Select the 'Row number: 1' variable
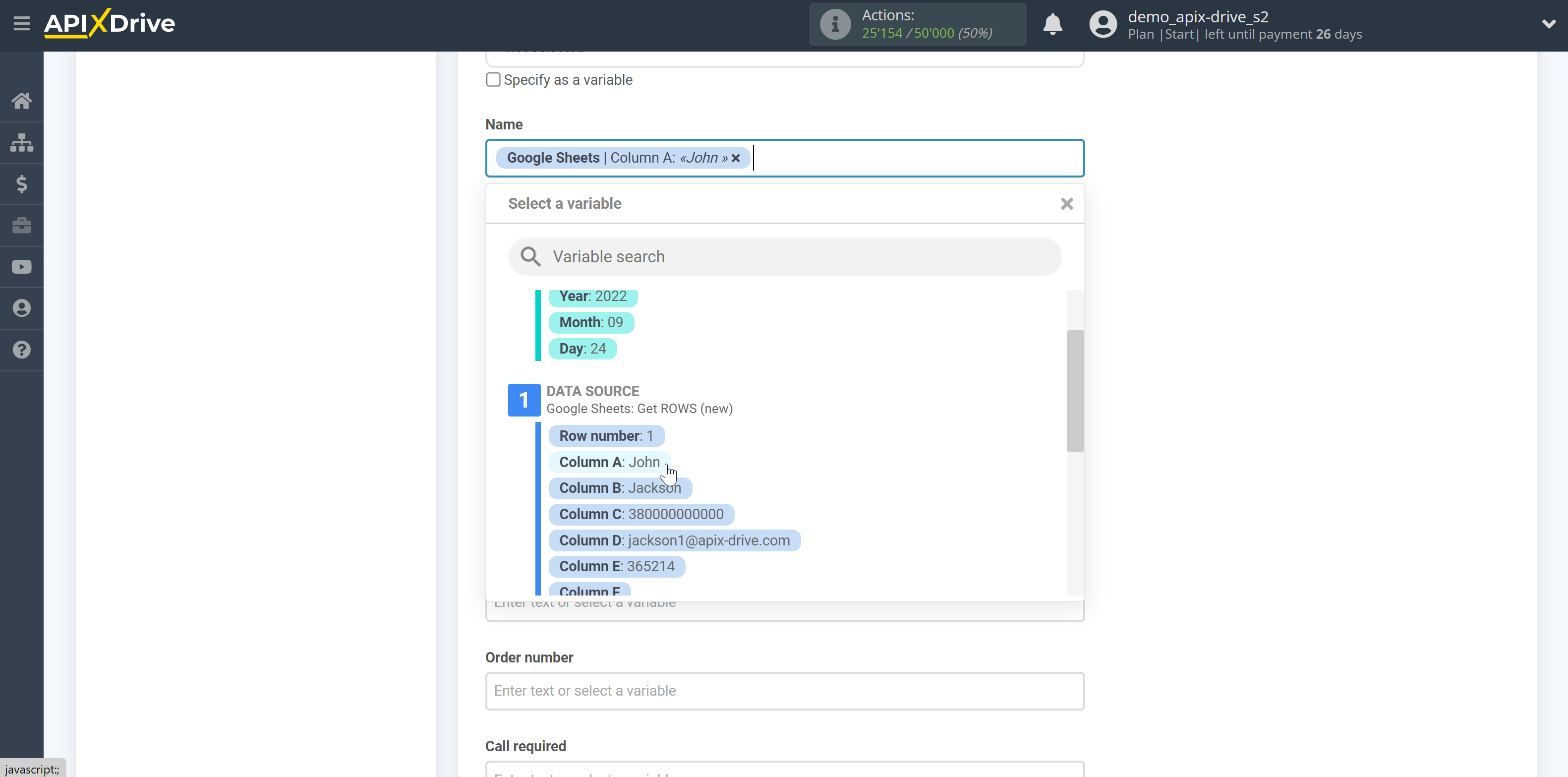This screenshot has height=777, width=1568. [x=606, y=435]
